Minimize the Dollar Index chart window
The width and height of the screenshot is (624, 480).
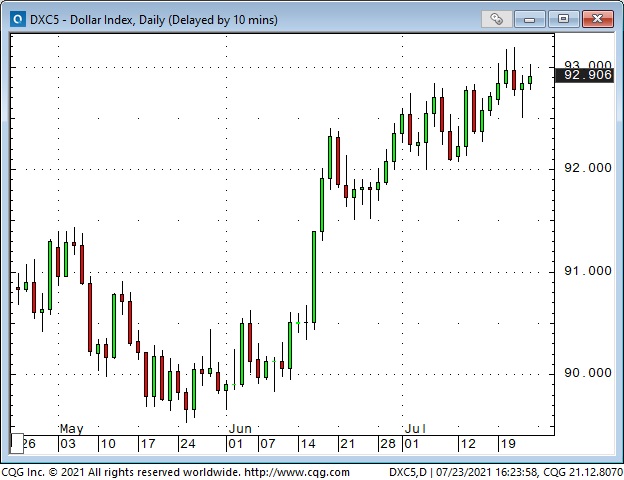pos(529,19)
